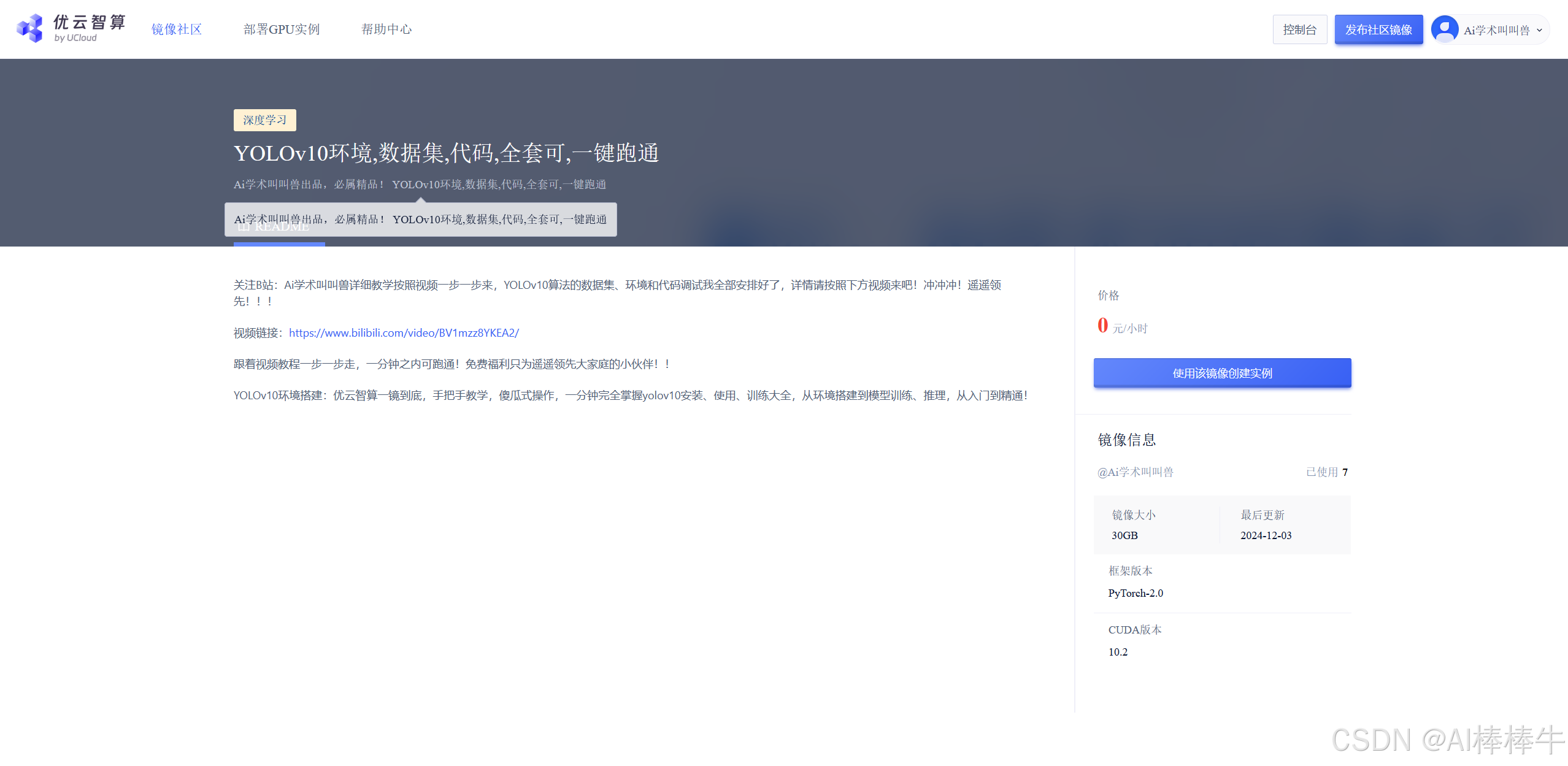Click the 已使用 7 usage count
The width and height of the screenshot is (1568, 766).
(x=1326, y=472)
